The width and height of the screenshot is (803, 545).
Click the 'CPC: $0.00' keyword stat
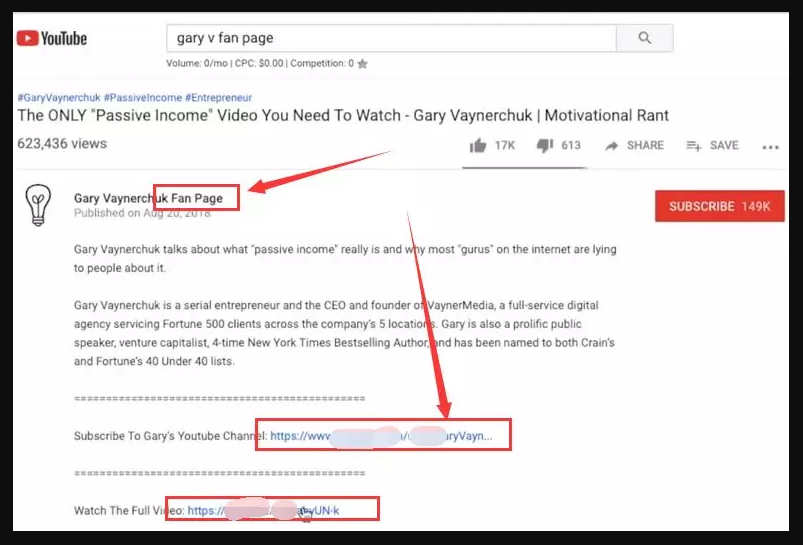(259, 64)
